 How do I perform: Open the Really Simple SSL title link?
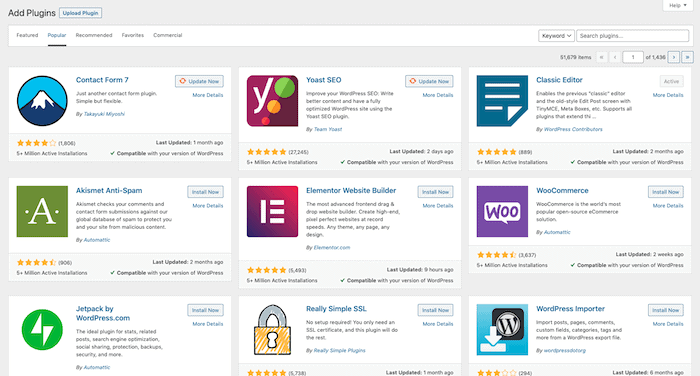coord(336,309)
